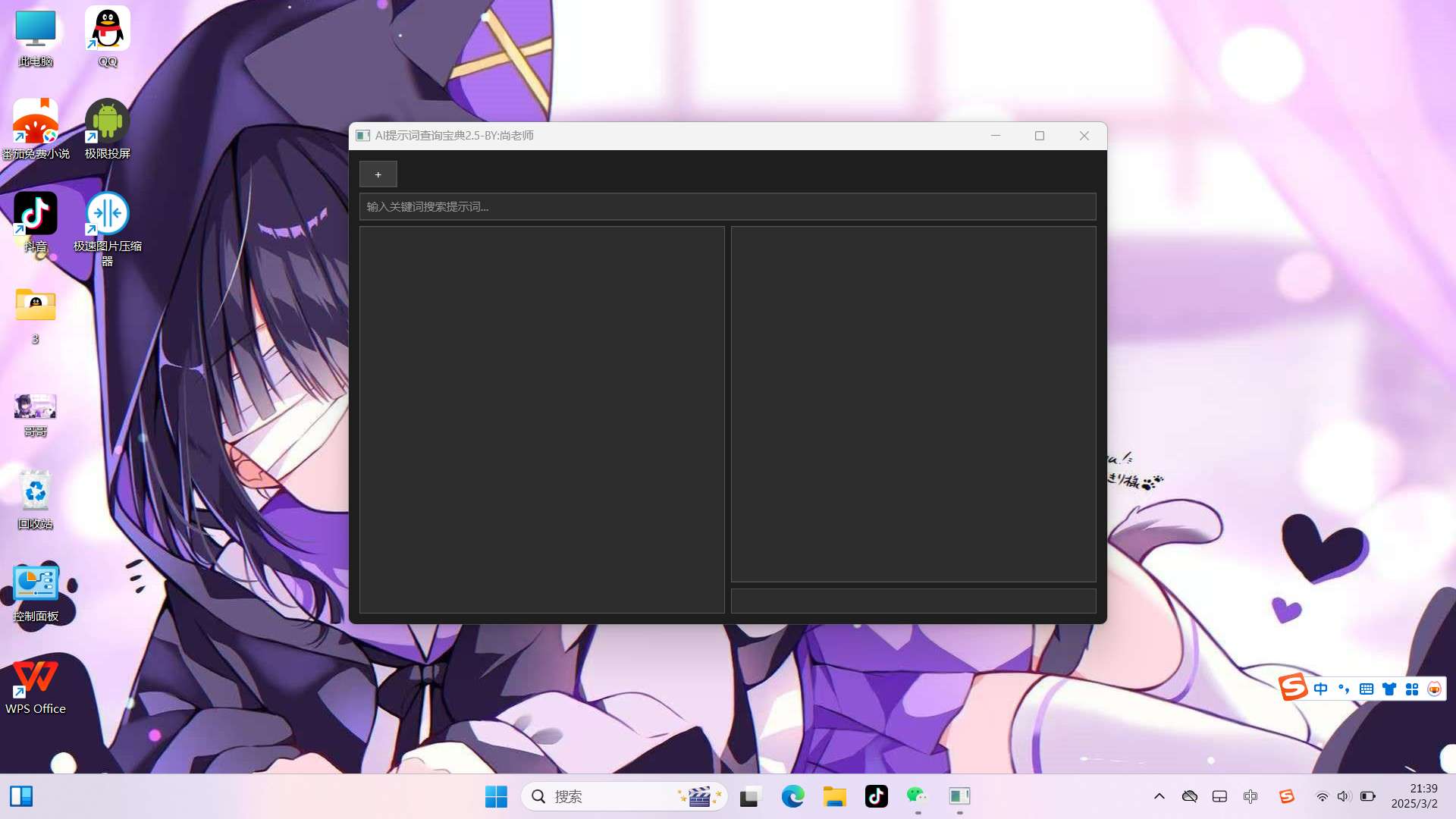Viewport: 1456px width, 819px height.
Task: Click the battery tray icon
Action: coord(1367,796)
